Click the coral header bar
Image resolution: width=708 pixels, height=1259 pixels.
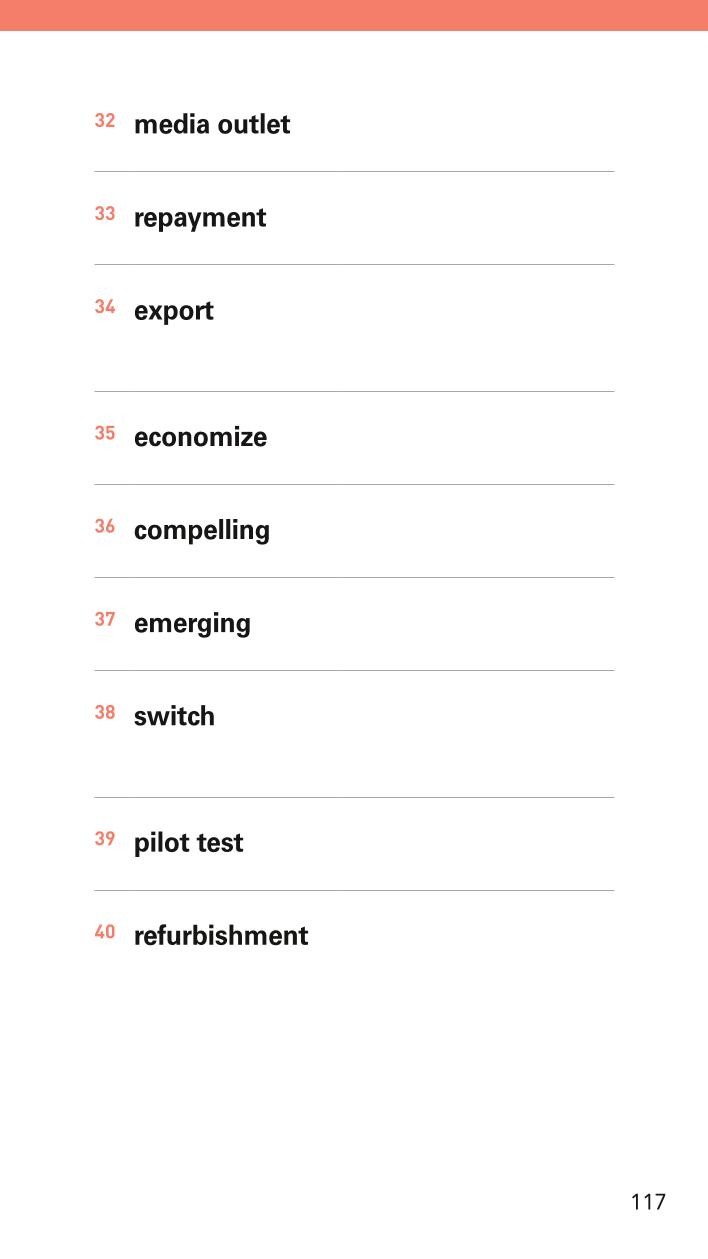(x=354, y=15)
